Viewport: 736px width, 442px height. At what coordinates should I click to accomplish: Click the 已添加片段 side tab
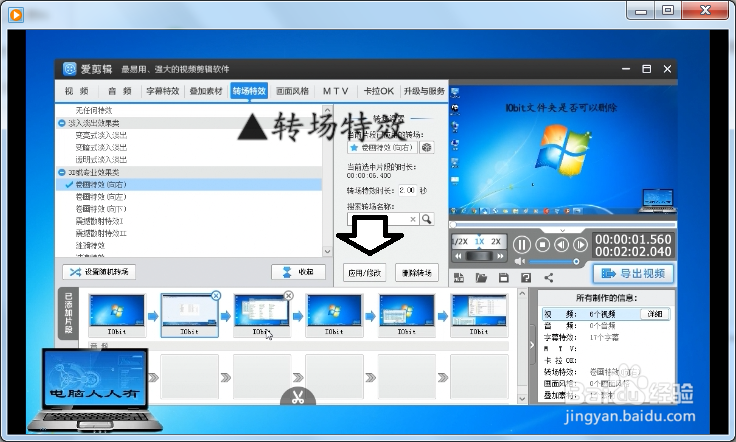(x=69, y=313)
